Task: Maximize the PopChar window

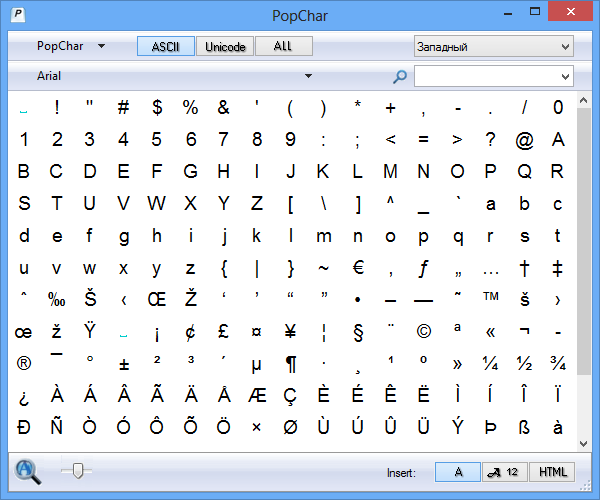Action: 535,12
